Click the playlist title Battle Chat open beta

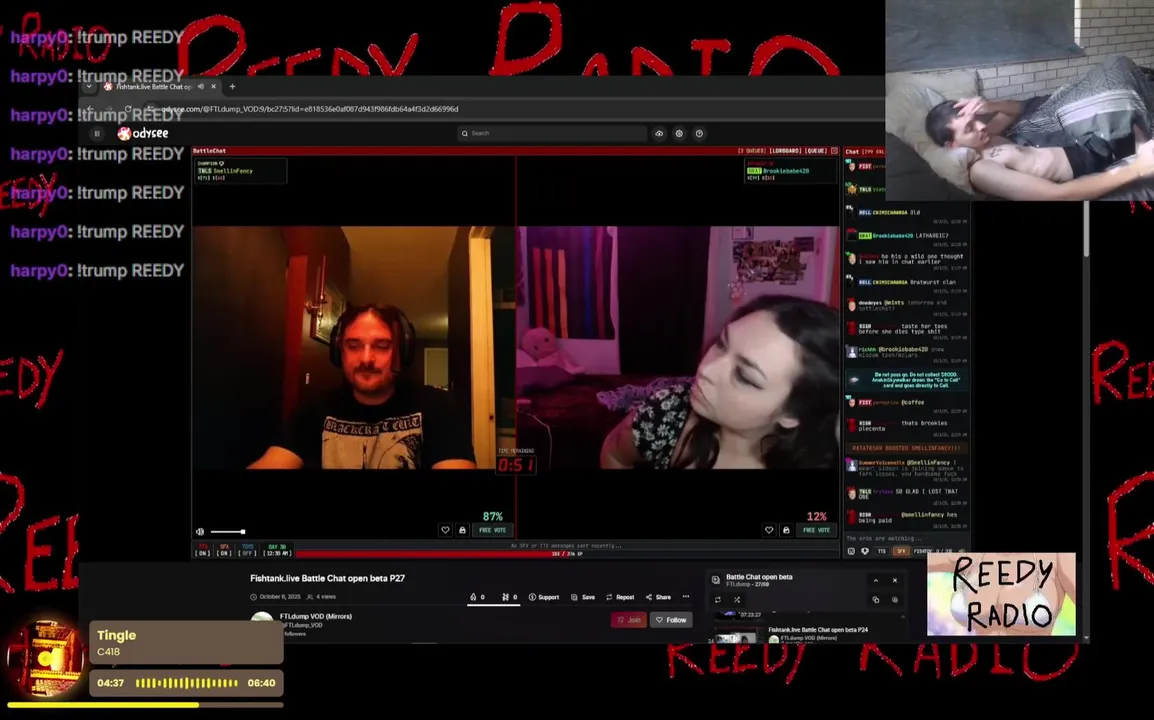(759, 576)
